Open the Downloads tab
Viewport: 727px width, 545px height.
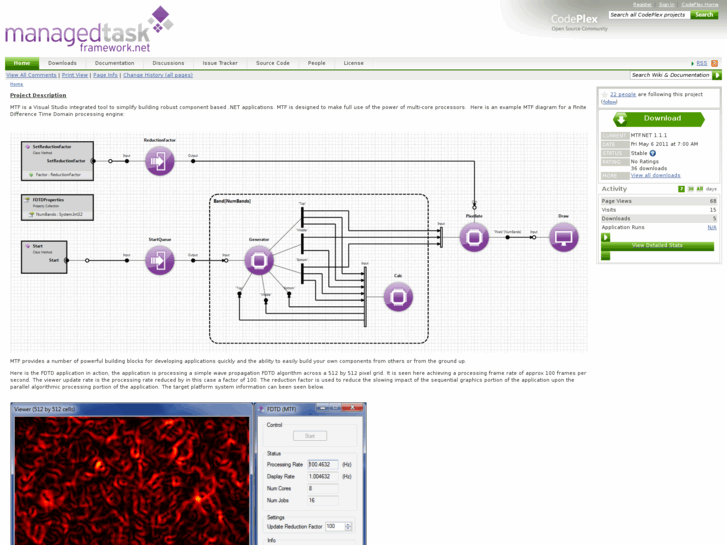[x=62, y=63]
